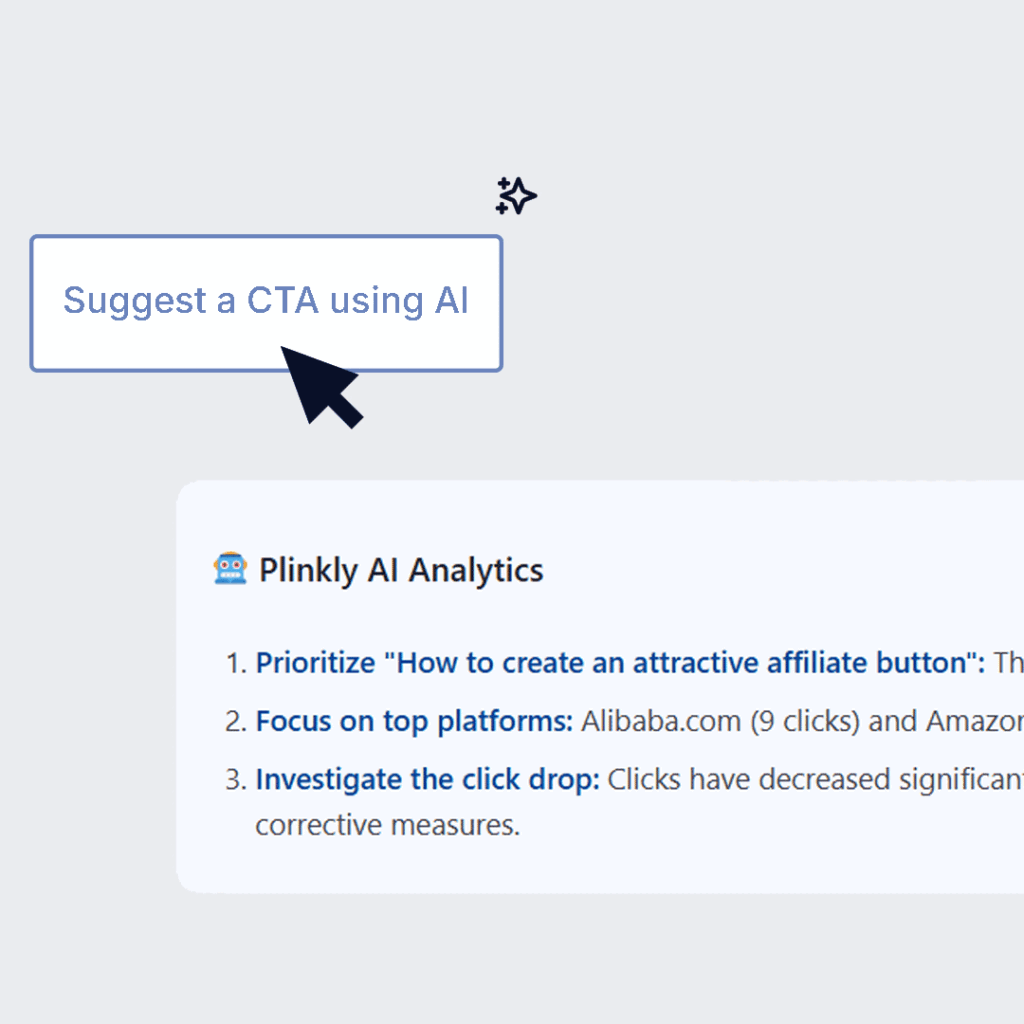The width and height of the screenshot is (1024, 1024).
Task: Click the corrective measures text line
Action: tap(388, 827)
